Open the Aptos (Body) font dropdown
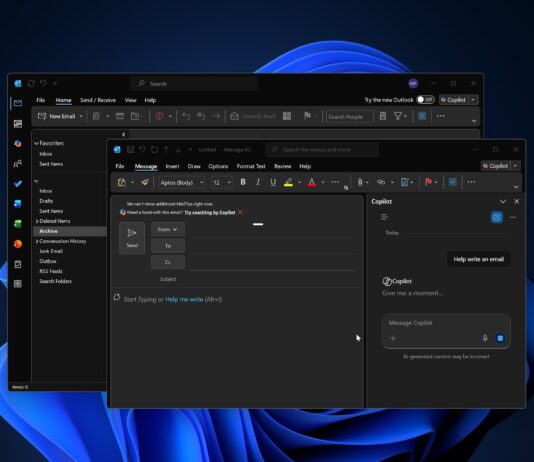 click(182, 182)
